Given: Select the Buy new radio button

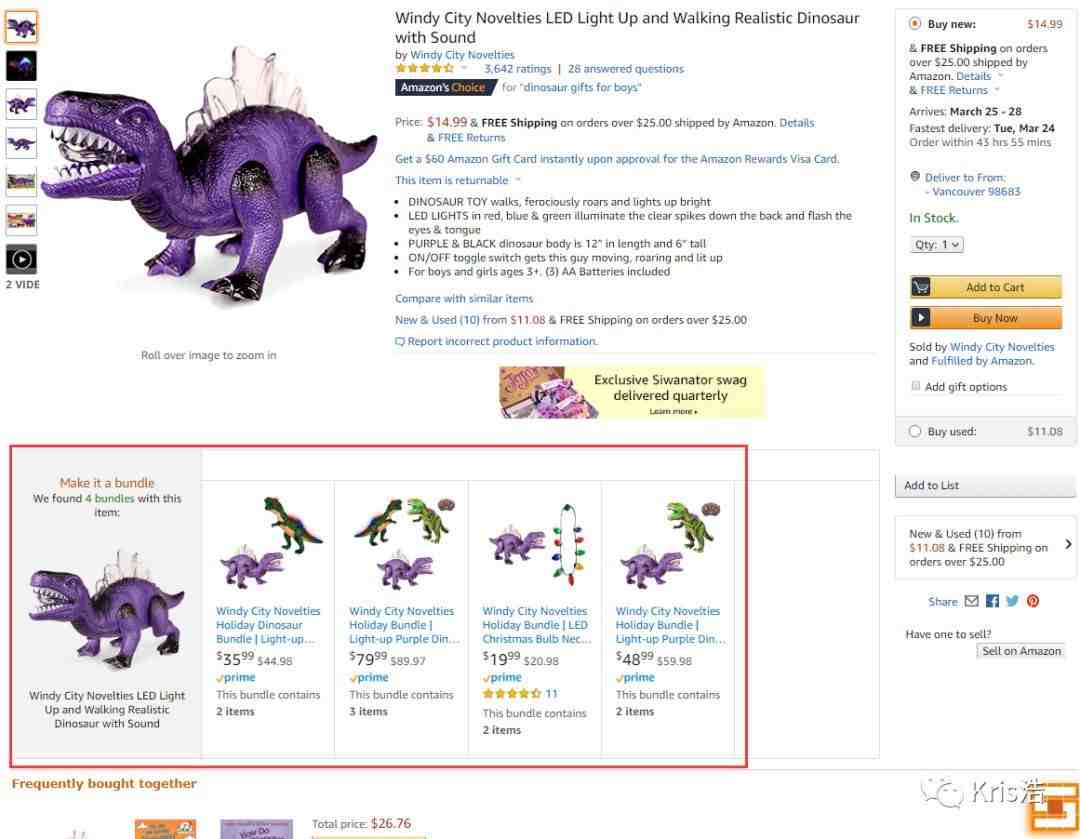Looking at the screenshot, I should 915,24.
